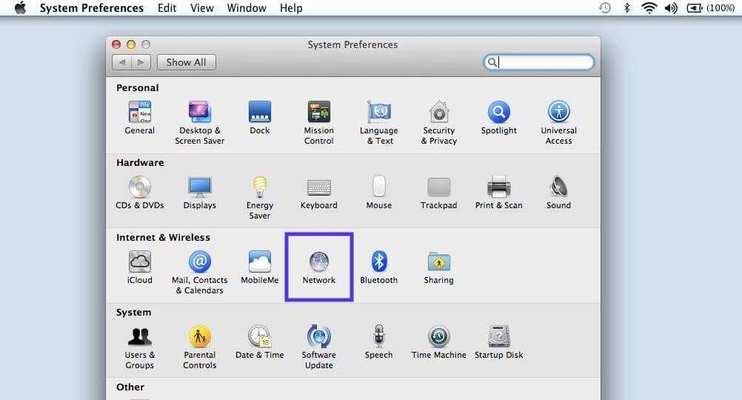Open CDs & DVDs preferences
742x400 pixels.
click(x=140, y=193)
